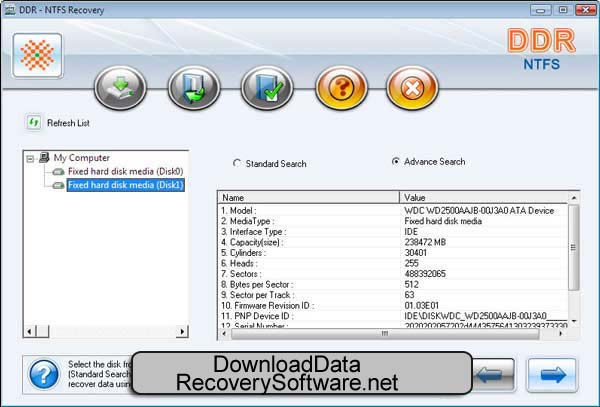Open help with the question mark toolbar button
The width and height of the screenshot is (600, 407).
[x=341, y=88]
